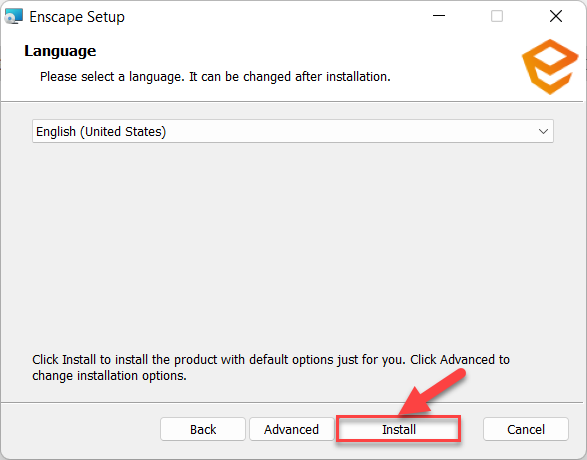Click the Enscape Setup installer icon in title bar
Image resolution: width=587 pixels, height=460 pixels.
[x=14, y=16]
